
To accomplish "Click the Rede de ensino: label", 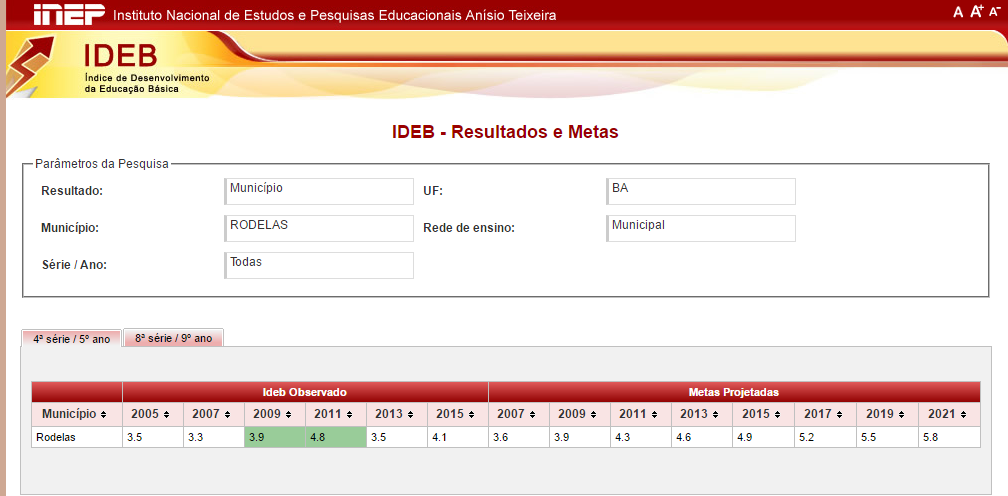I will pyautogui.click(x=469, y=228).
